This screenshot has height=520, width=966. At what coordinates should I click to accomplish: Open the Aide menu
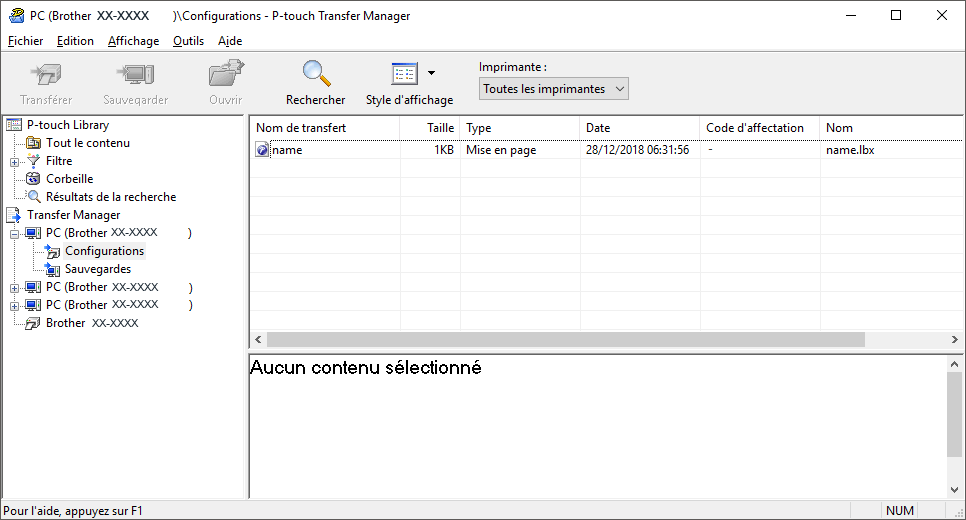(x=230, y=41)
